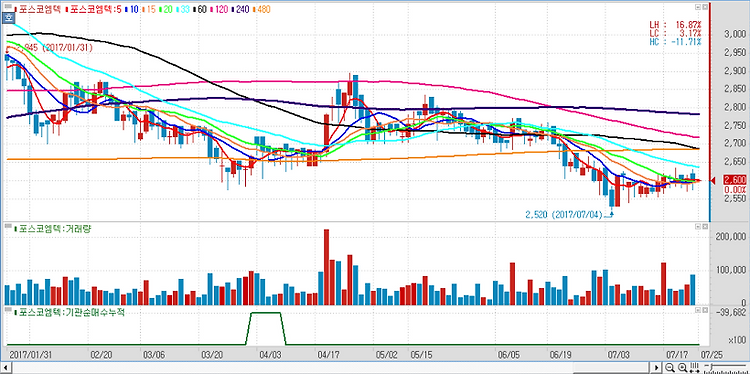Click the horizontal scrollbar right arrow

[x=656, y=368]
